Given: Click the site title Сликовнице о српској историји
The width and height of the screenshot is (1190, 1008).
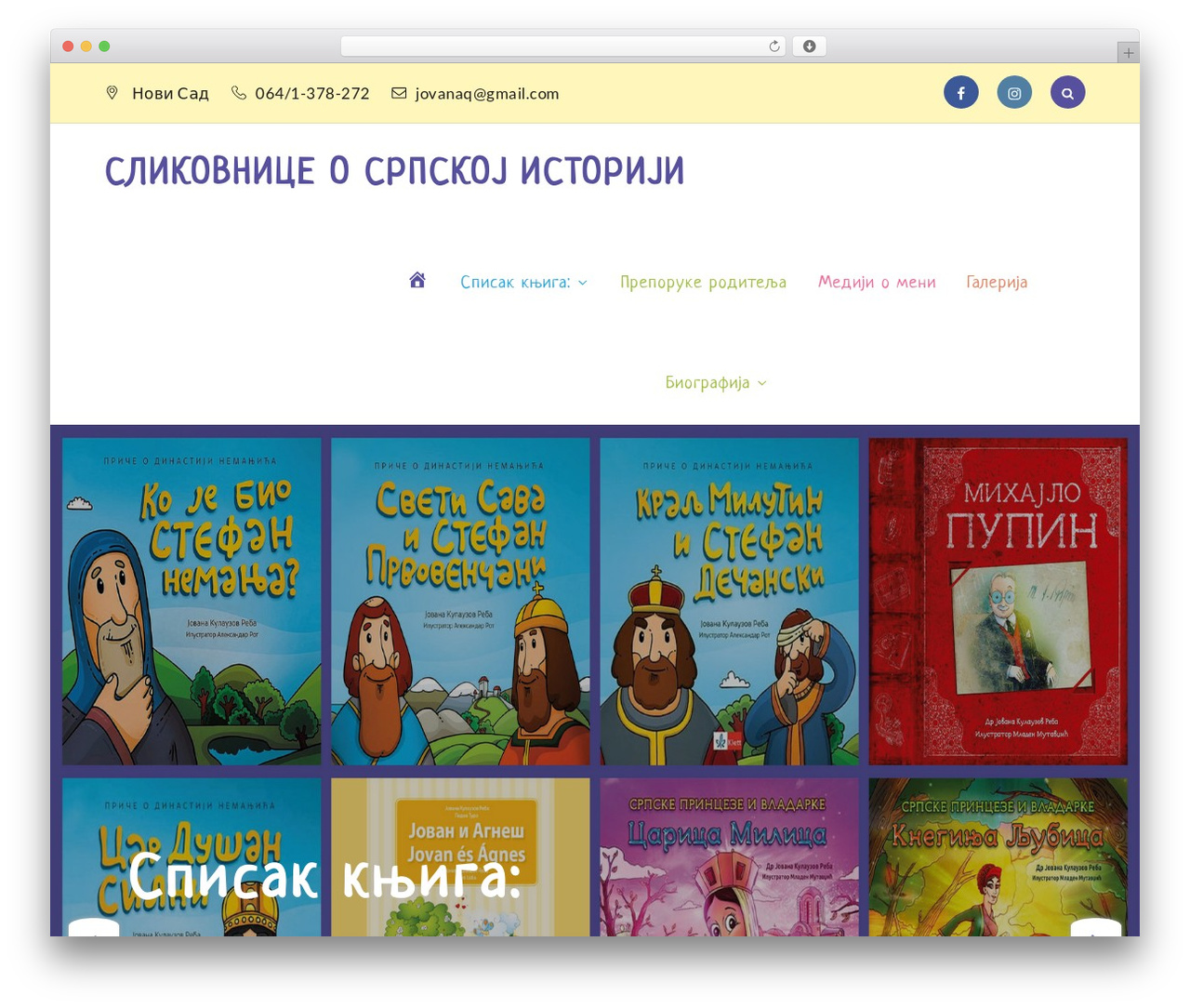Looking at the screenshot, I should pyautogui.click(x=394, y=171).
